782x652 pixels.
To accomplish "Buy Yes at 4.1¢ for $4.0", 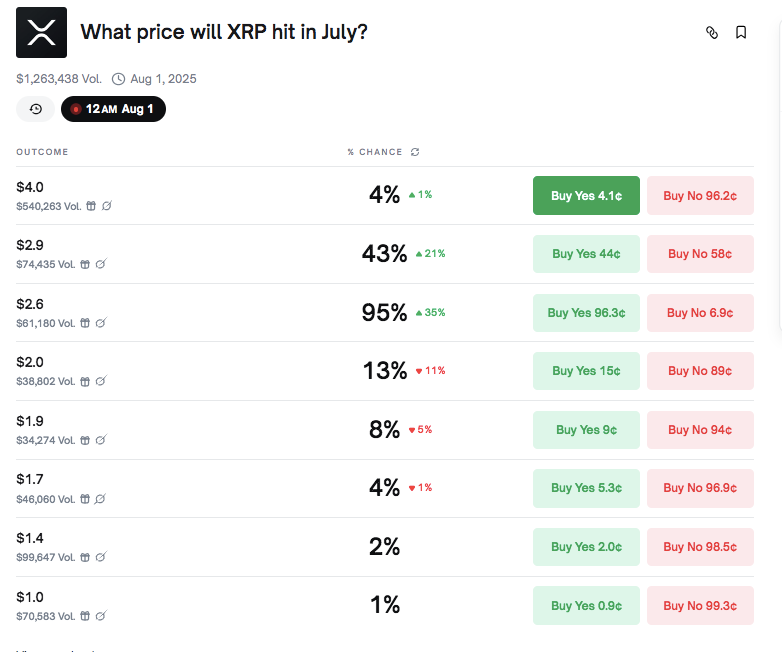I will [586, 196].
